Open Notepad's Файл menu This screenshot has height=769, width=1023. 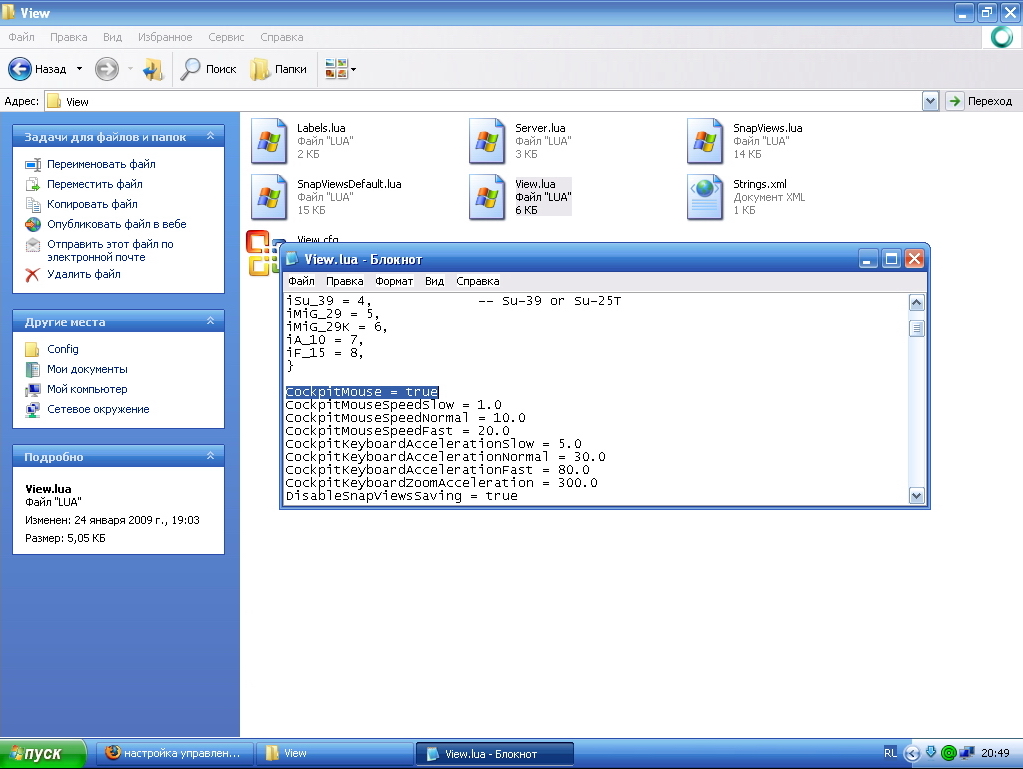tap(301, 281)
